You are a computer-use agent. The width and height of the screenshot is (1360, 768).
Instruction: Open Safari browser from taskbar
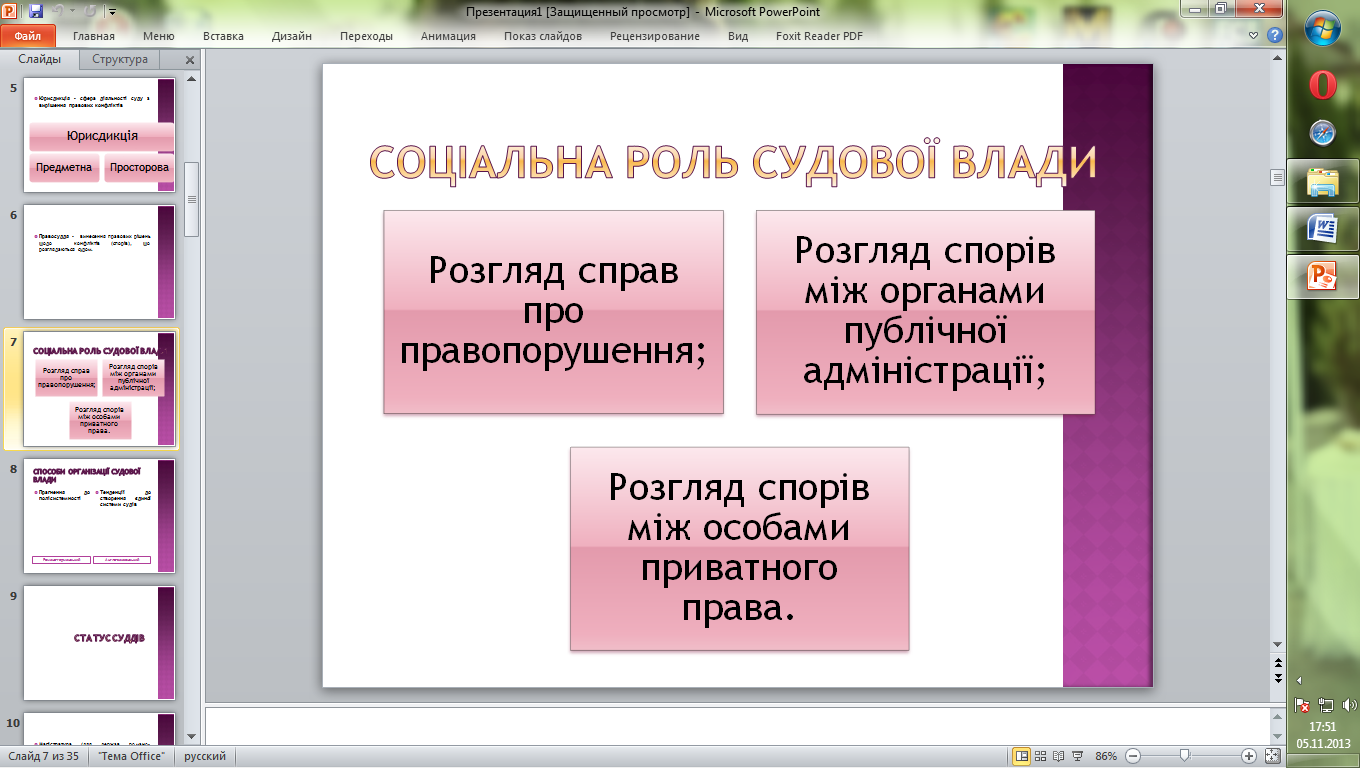[1323, 133]
